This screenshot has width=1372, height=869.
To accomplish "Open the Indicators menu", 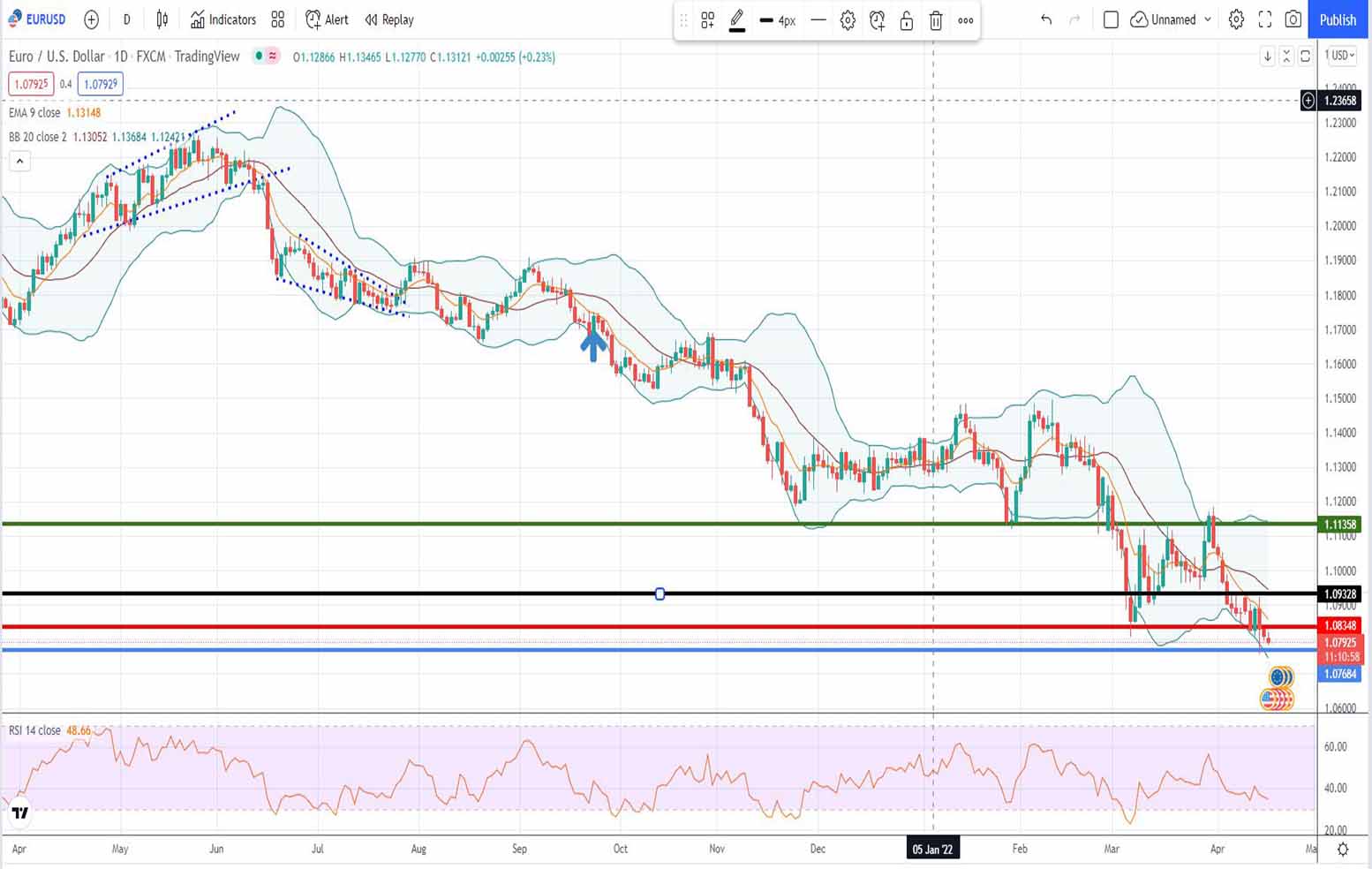I will coord(223,19).
